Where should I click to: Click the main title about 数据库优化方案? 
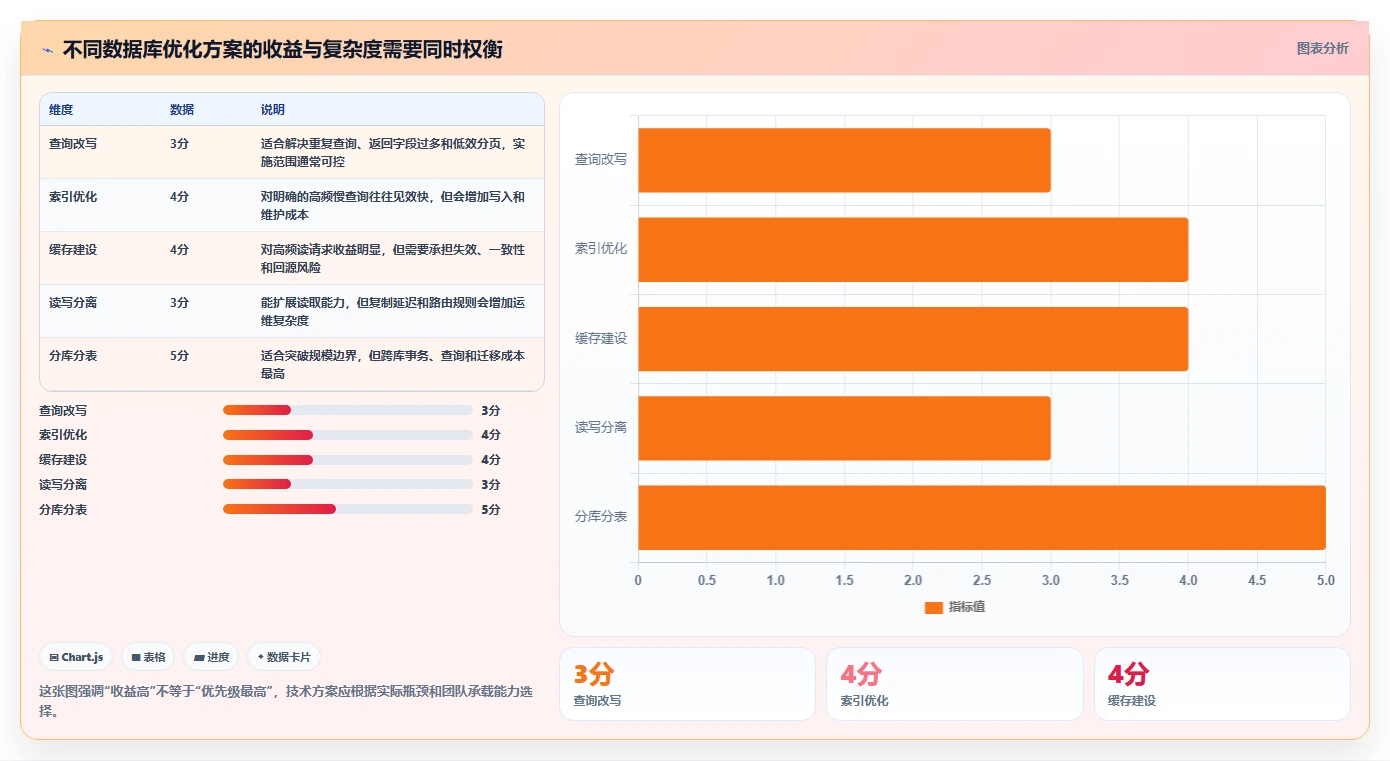pyautogui.click(x=282, y=49)
